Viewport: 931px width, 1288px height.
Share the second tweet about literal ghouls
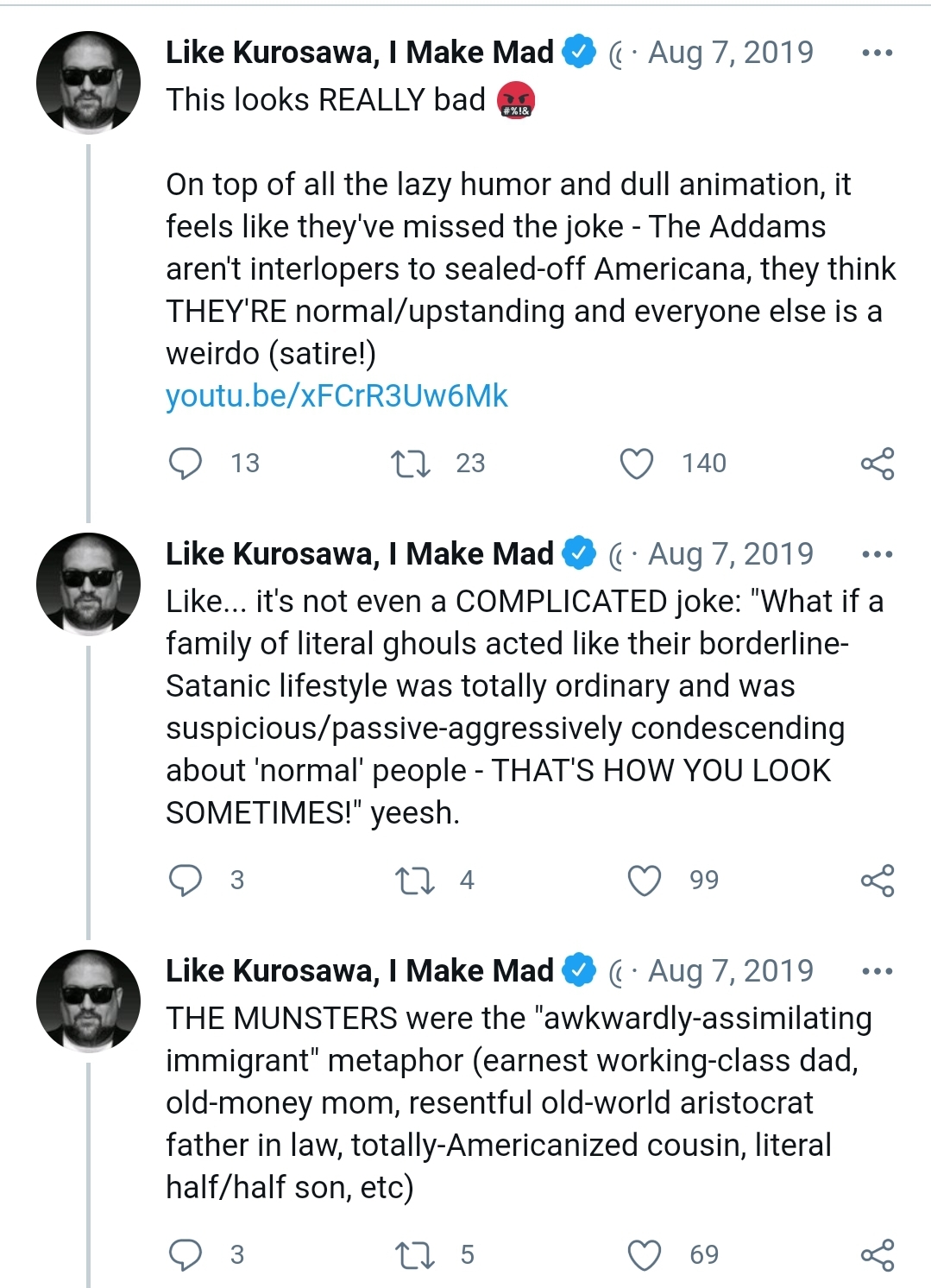(x=878, y=881)
